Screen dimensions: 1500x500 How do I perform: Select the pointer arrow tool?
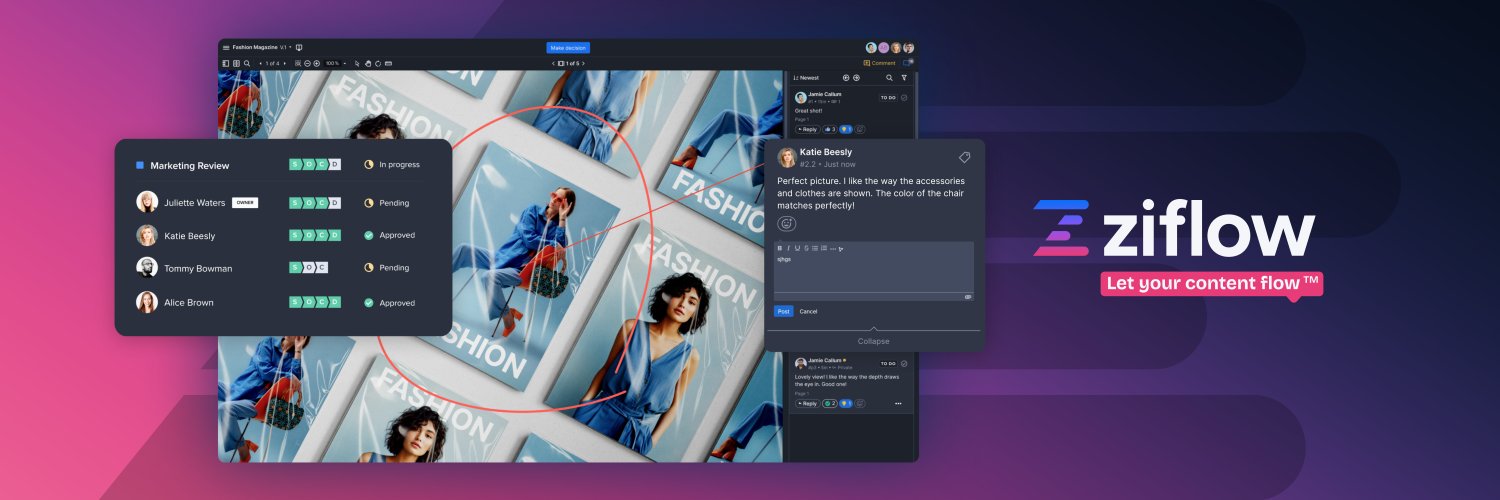click(357, 63)
